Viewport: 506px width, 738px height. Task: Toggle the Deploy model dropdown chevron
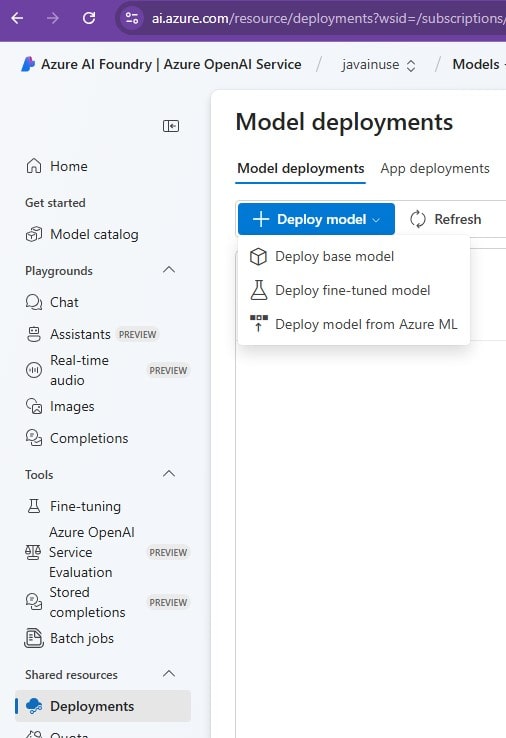click(x=376, y=220)
